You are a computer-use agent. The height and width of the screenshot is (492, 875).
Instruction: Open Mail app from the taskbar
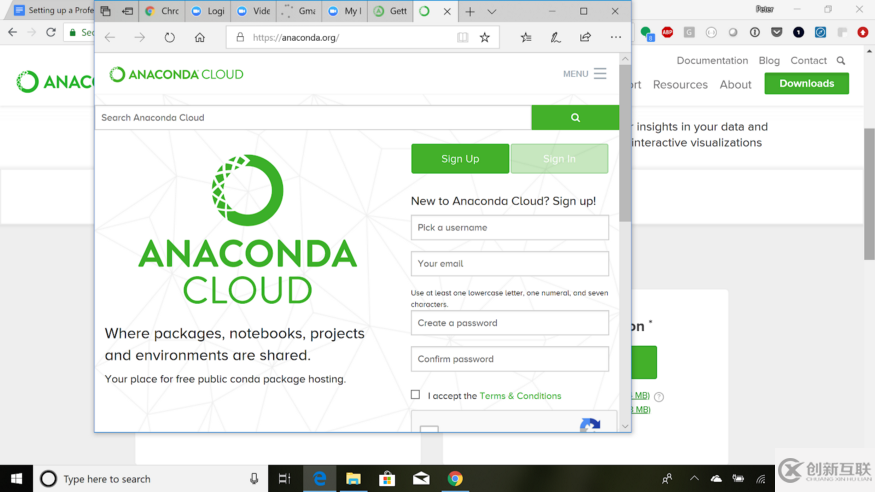(421, 479)
